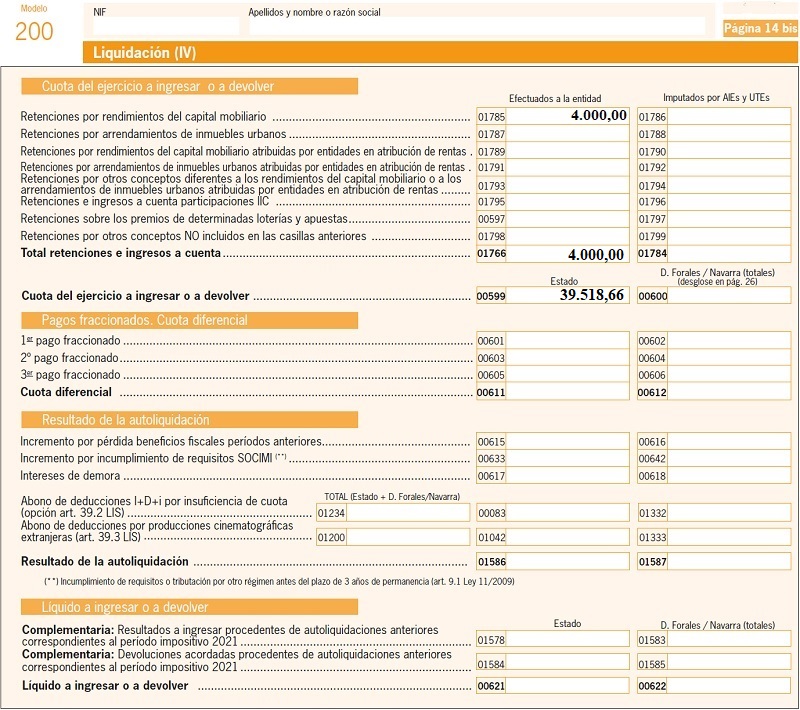
Task: Click box 00601 for first pago fraccionado
Action: click(567, 341)
